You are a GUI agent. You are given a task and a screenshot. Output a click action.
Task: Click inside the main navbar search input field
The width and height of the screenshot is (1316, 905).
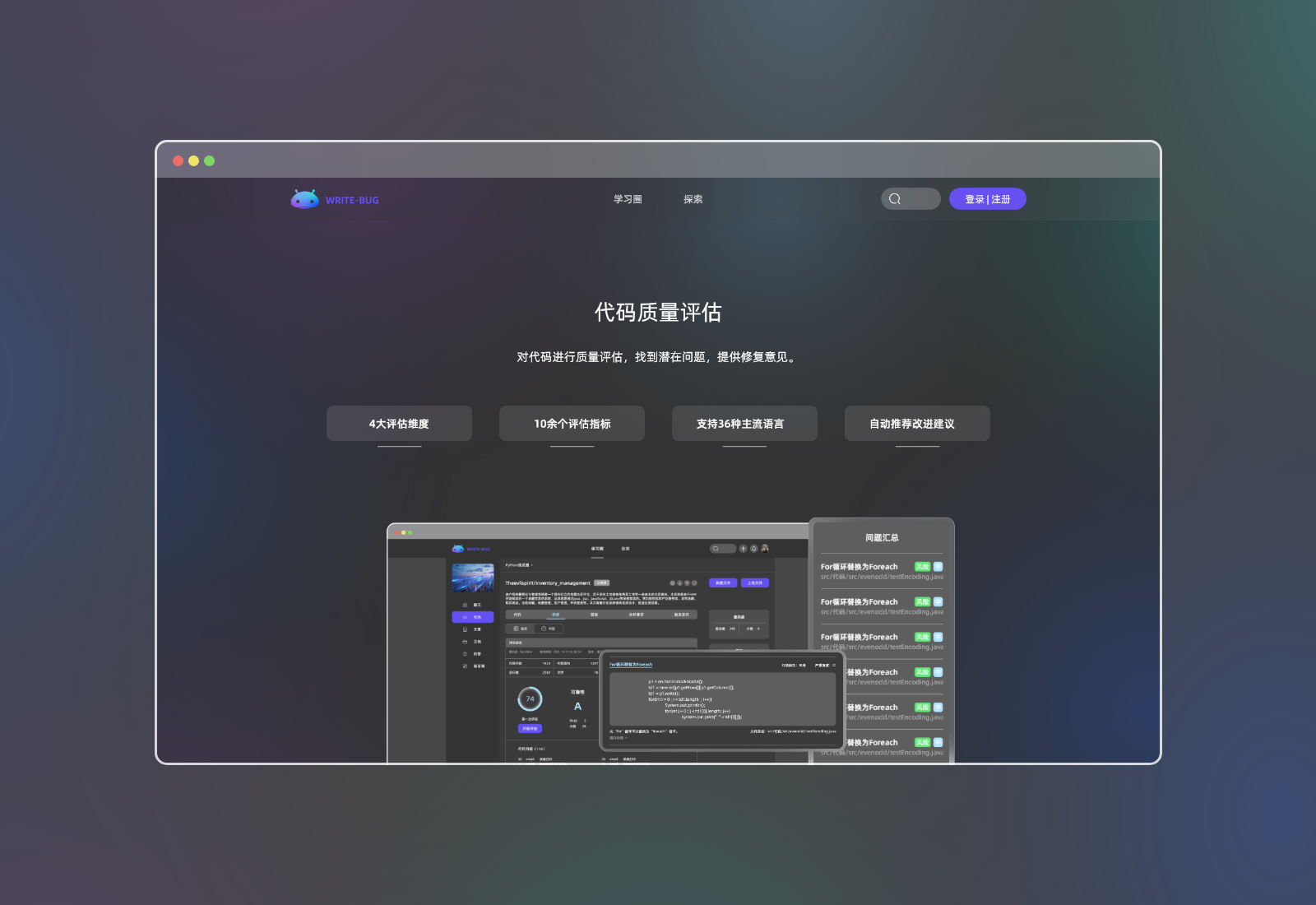(917, 198)
